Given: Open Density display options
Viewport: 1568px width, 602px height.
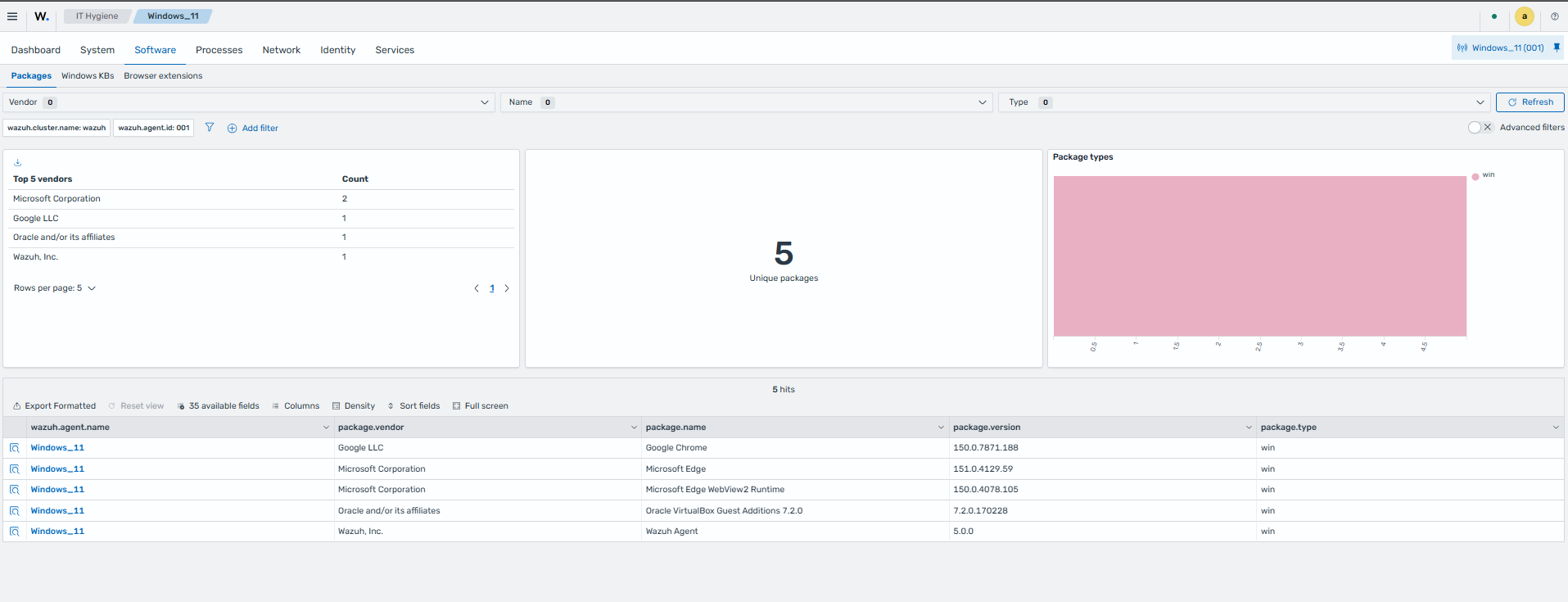Looking at the screenshot, I should 354,406.
